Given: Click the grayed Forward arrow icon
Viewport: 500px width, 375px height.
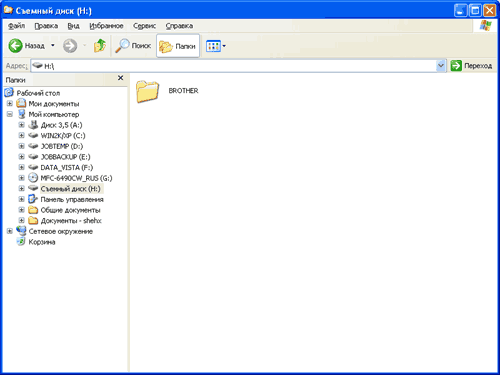Looking at the screenshot, I should pos(70,46).
